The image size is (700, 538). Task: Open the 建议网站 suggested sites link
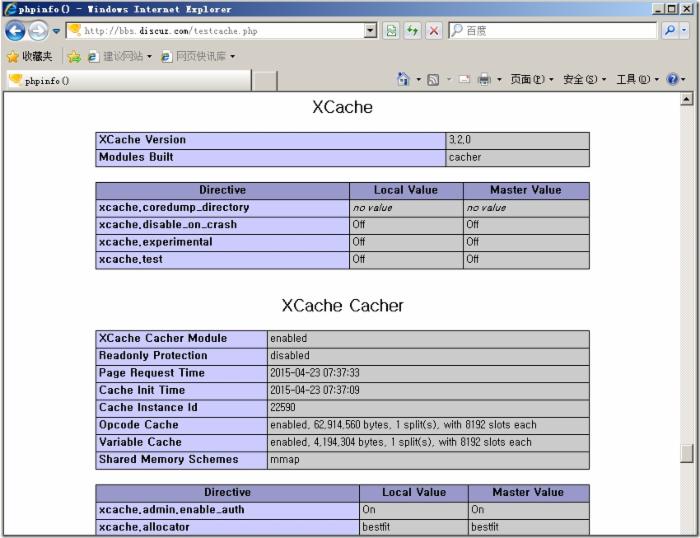coord(119,56)
